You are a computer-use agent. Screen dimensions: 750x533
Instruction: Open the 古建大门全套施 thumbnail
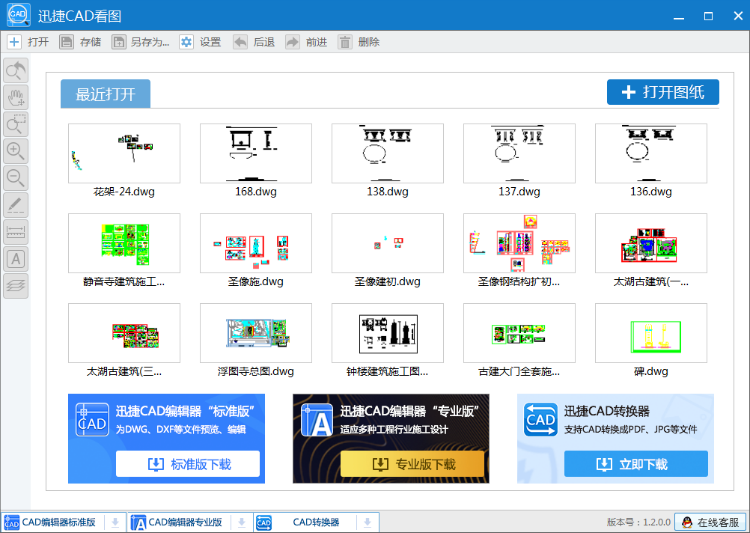tap(519, 333)
